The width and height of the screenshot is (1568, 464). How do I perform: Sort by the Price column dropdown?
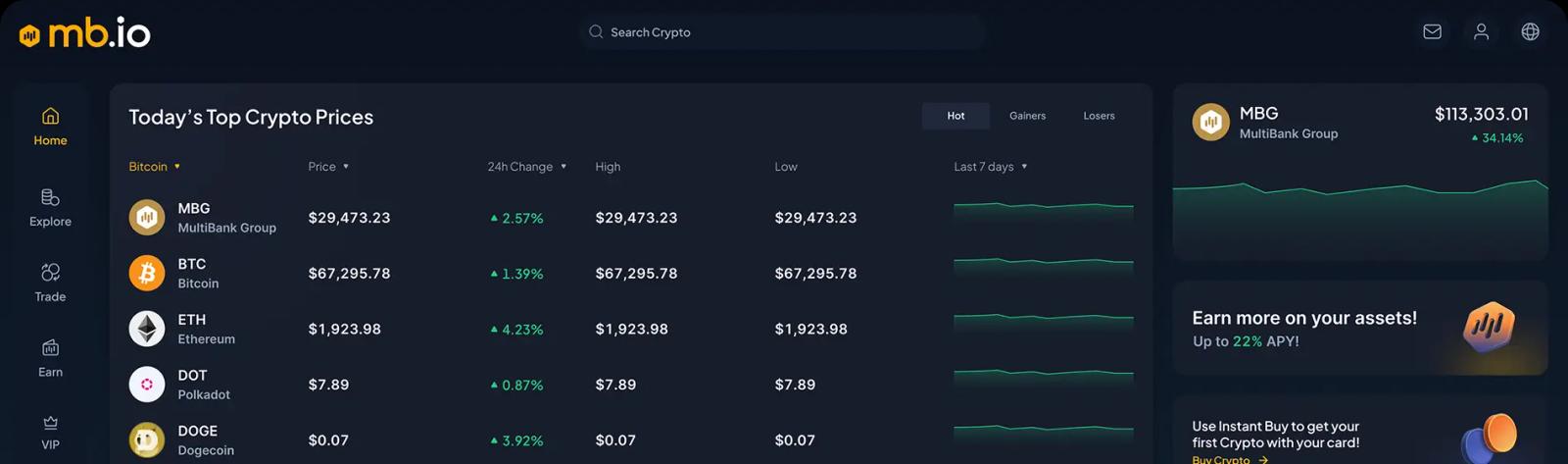pos(328,167)
